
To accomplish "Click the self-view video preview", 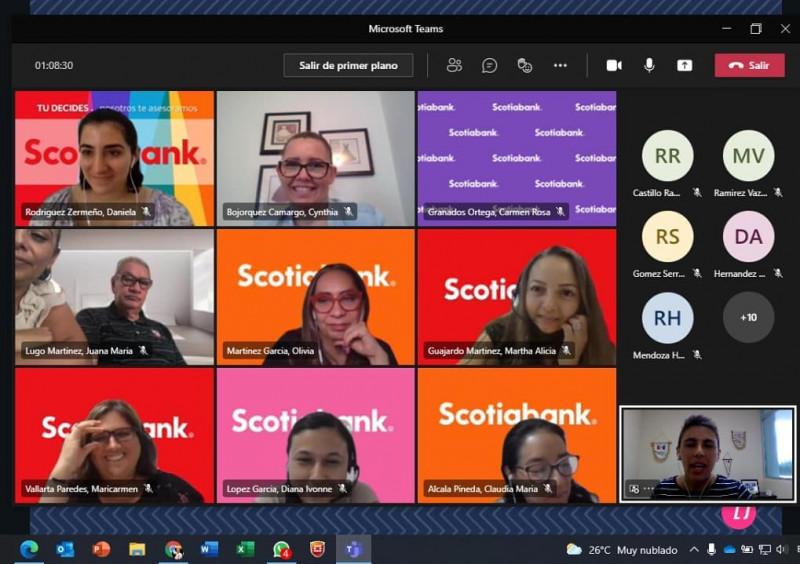I will click(x=708, y=454).
